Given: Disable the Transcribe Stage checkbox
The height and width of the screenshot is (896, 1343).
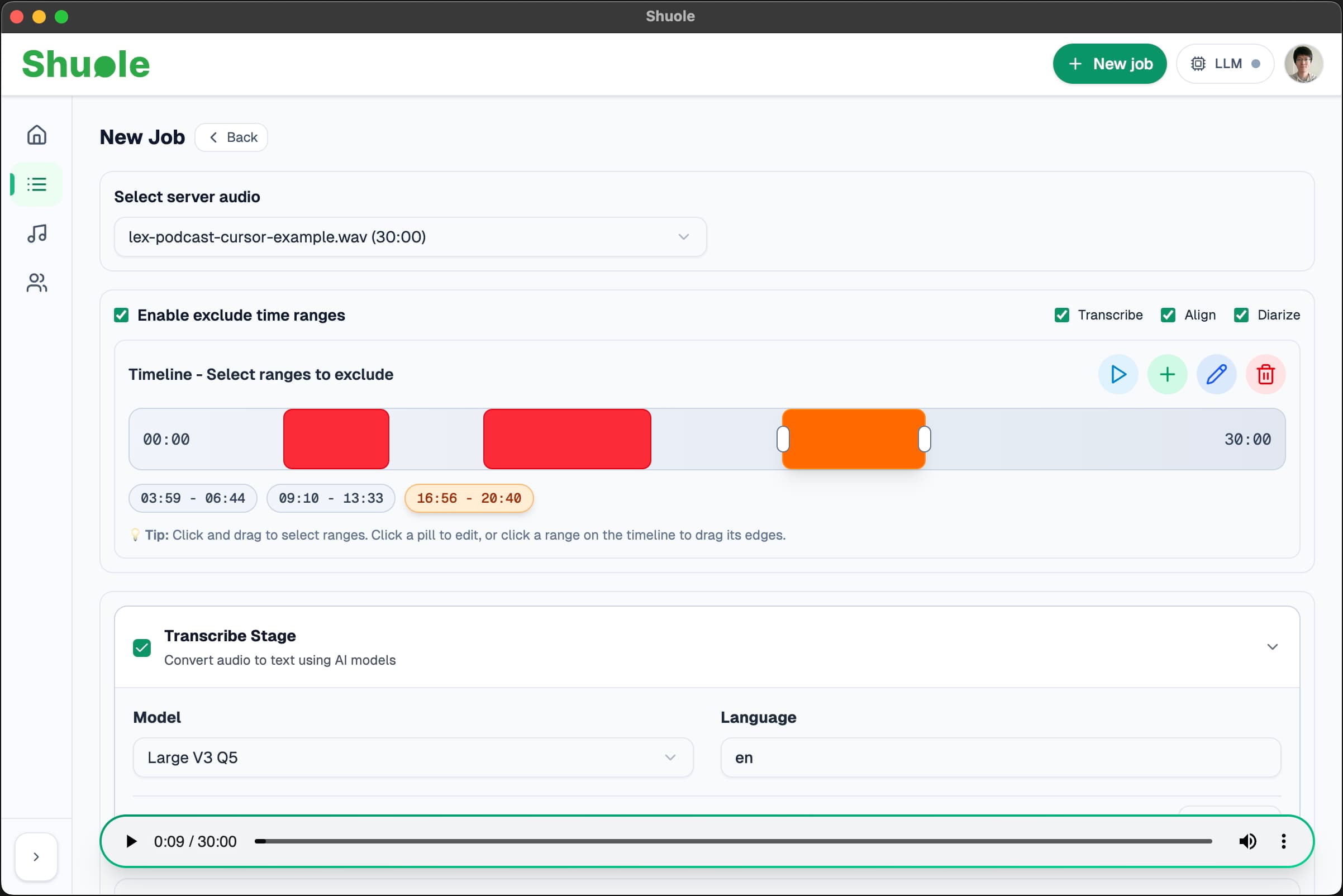Looking at the screenshot, I should tap(142, 647).
